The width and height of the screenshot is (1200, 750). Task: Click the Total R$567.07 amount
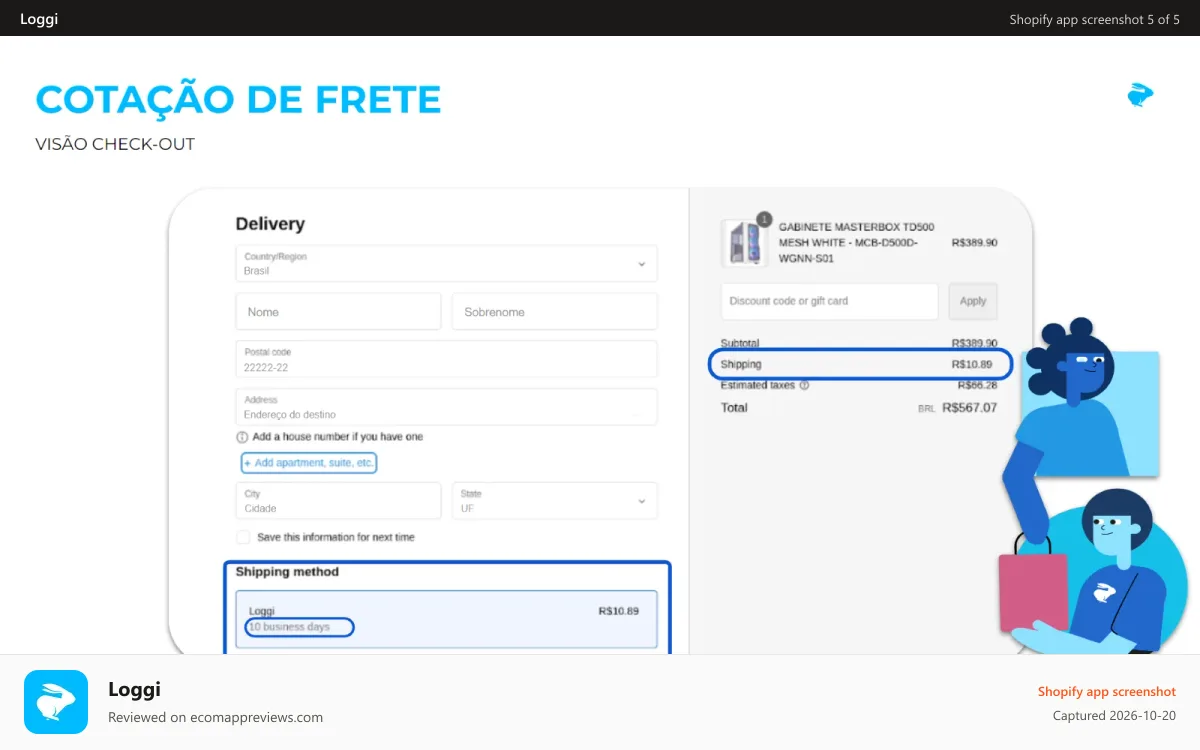click(969, 408)
